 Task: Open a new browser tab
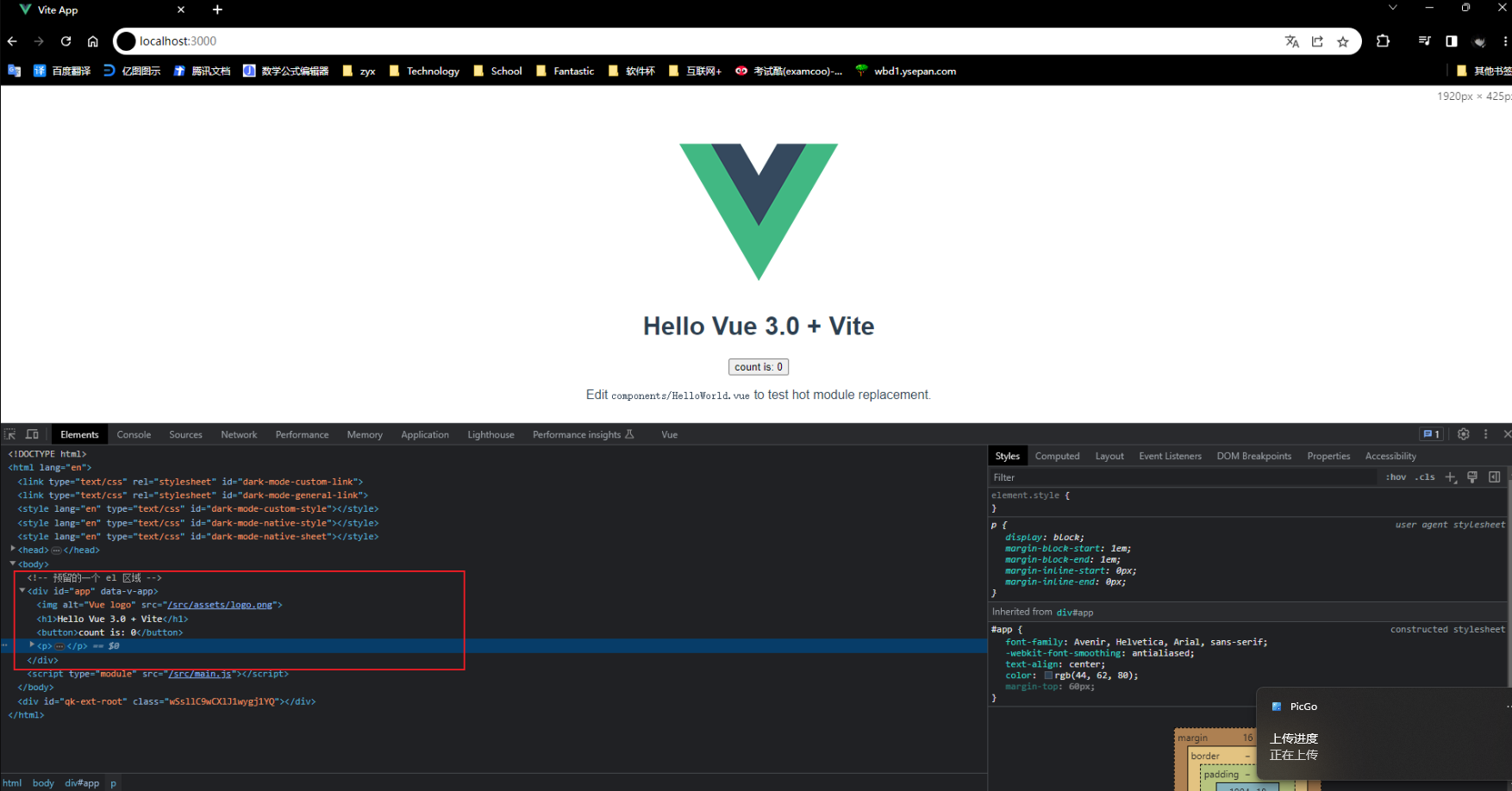point(217,9)
